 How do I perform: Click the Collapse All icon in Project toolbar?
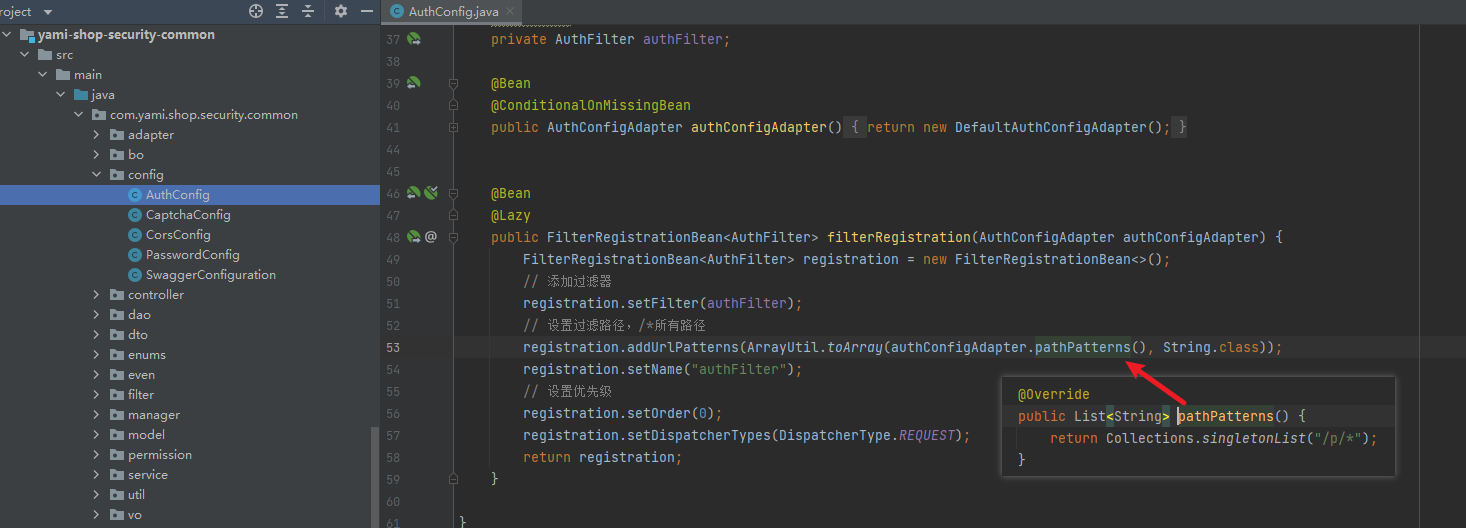[307, 11]
